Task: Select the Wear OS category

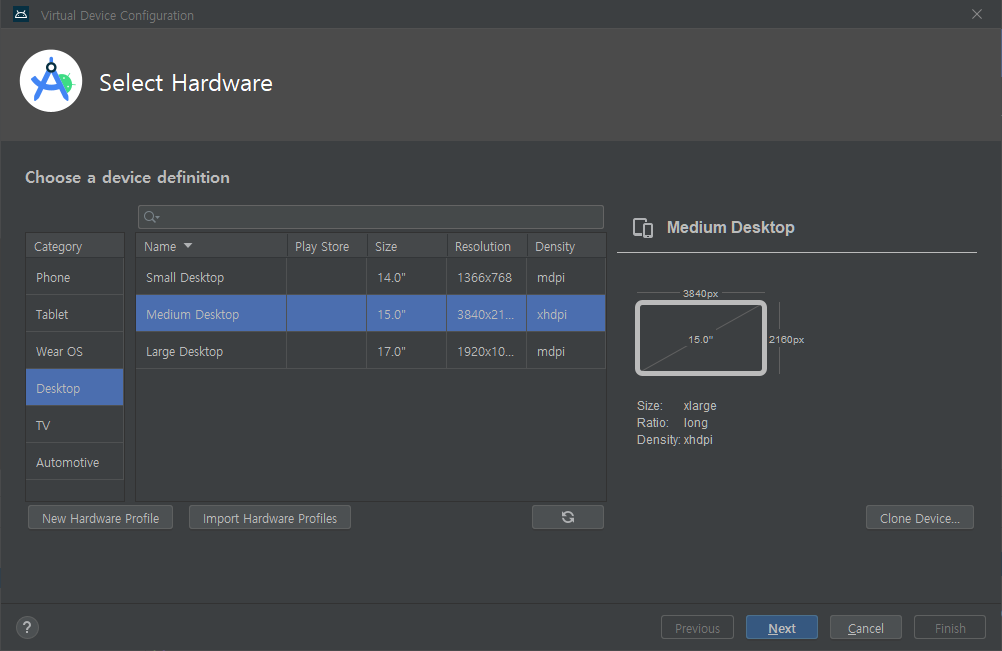Action: click(75, 351)
